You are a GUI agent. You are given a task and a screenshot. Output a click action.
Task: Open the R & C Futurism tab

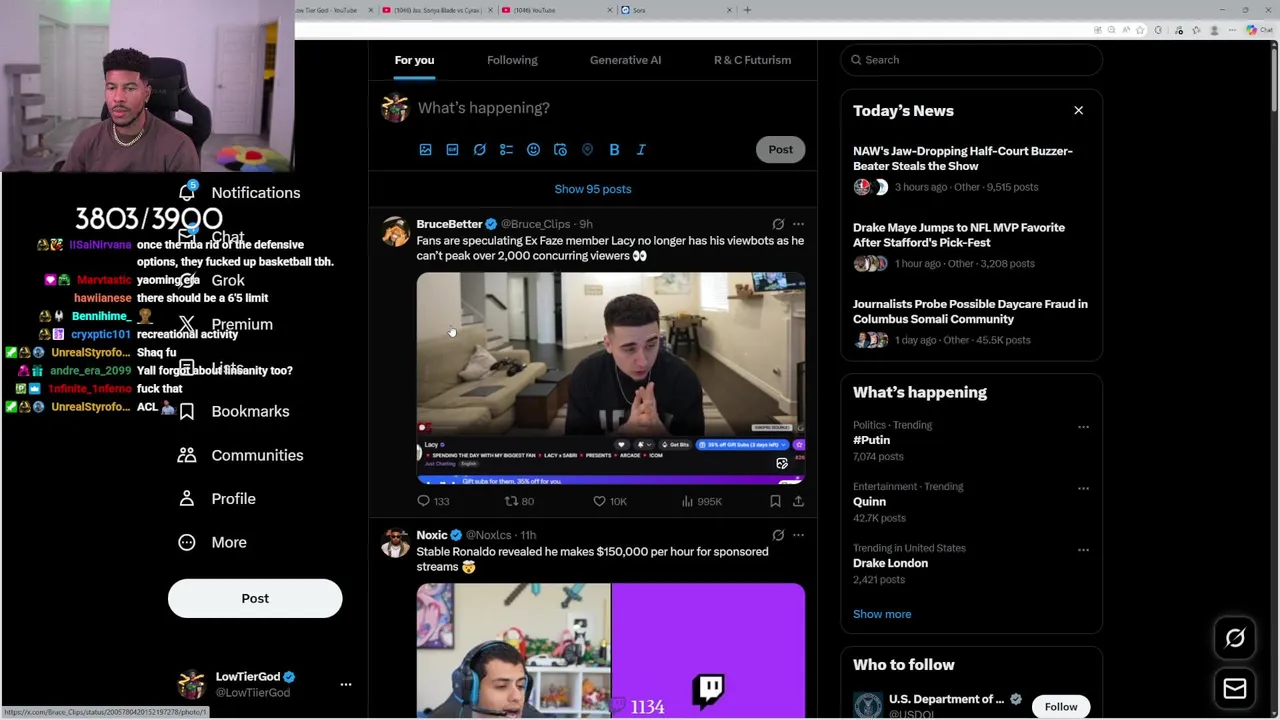tap(752, 60)
